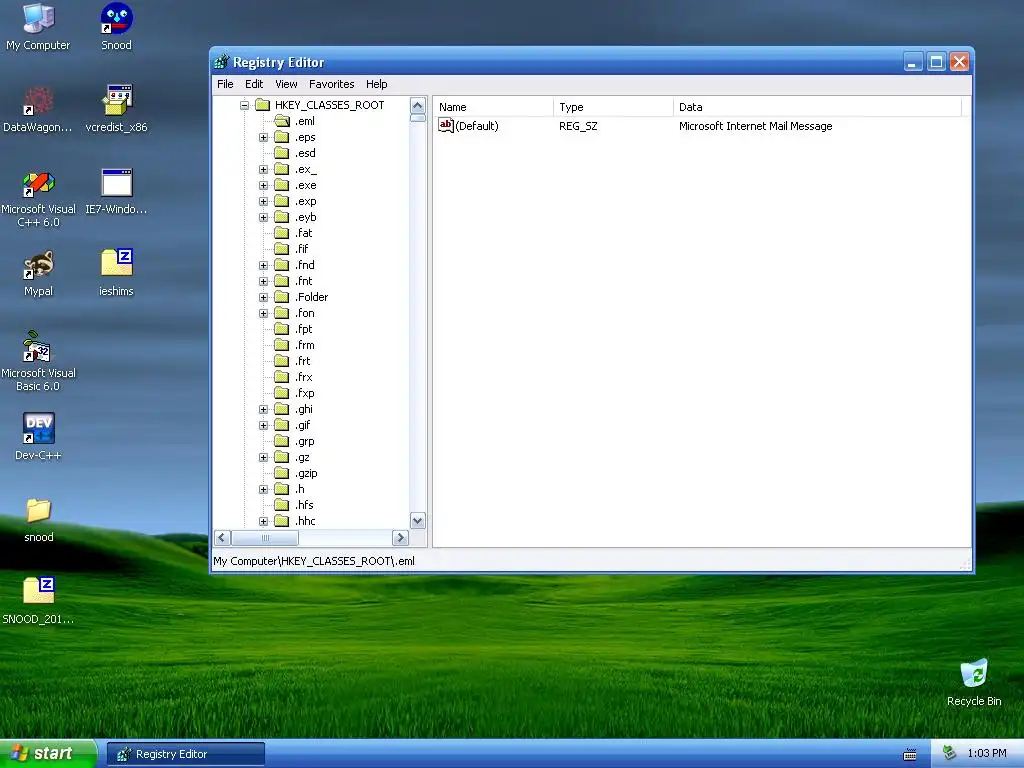Select the .esd key label
The image size is (1024, 768).
[x=305, y=153]
